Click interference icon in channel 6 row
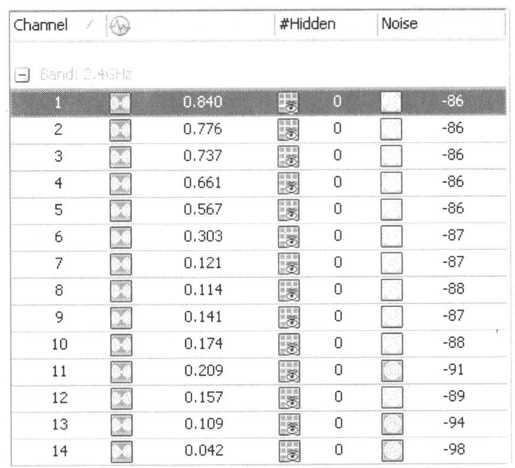 [120, 237]
